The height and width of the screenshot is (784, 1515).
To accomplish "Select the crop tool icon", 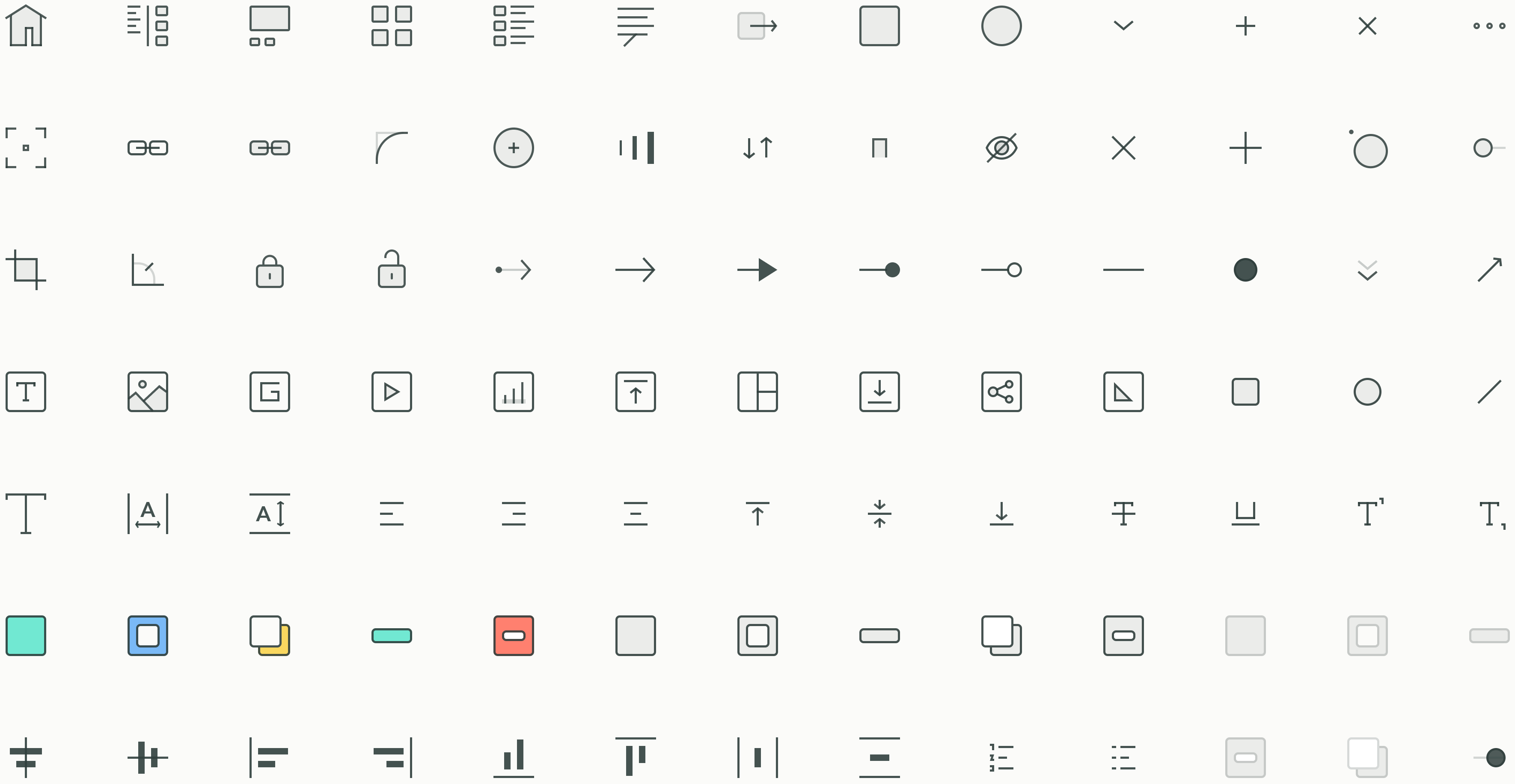I will coord(26,270).
